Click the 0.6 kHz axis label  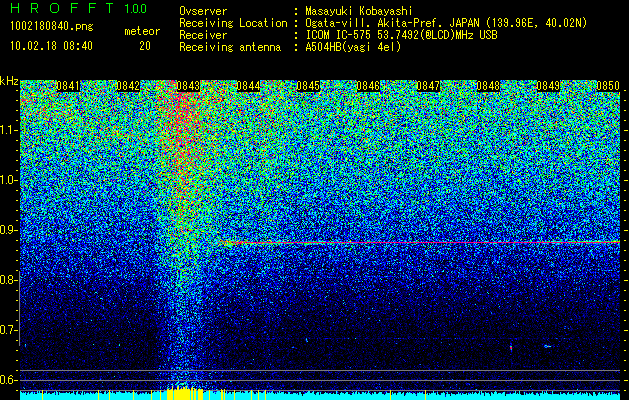tap(9, 380)
